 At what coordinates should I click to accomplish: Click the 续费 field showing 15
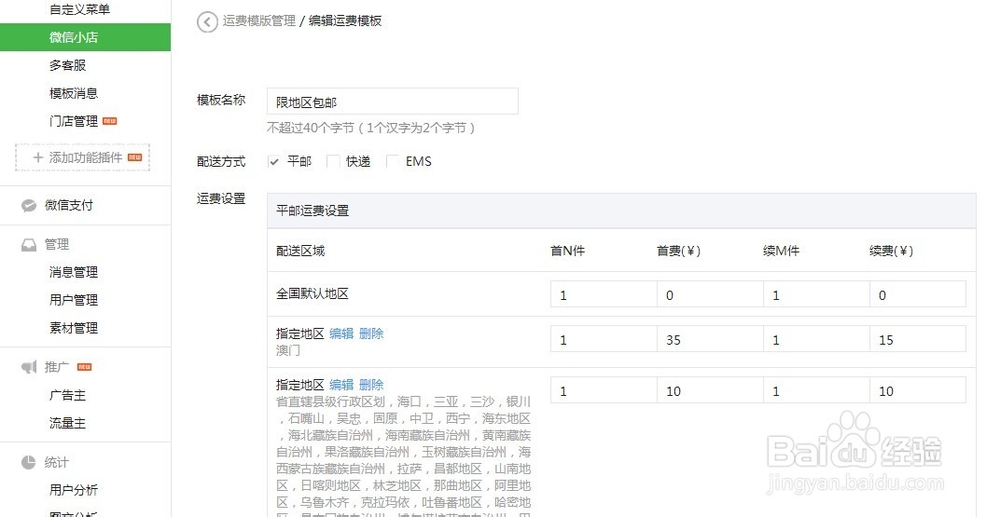point(918,339)
